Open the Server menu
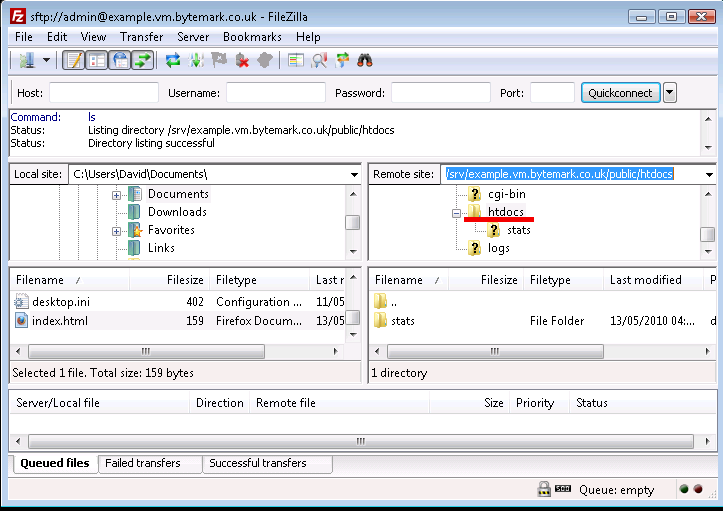 (x=193, y=37)
